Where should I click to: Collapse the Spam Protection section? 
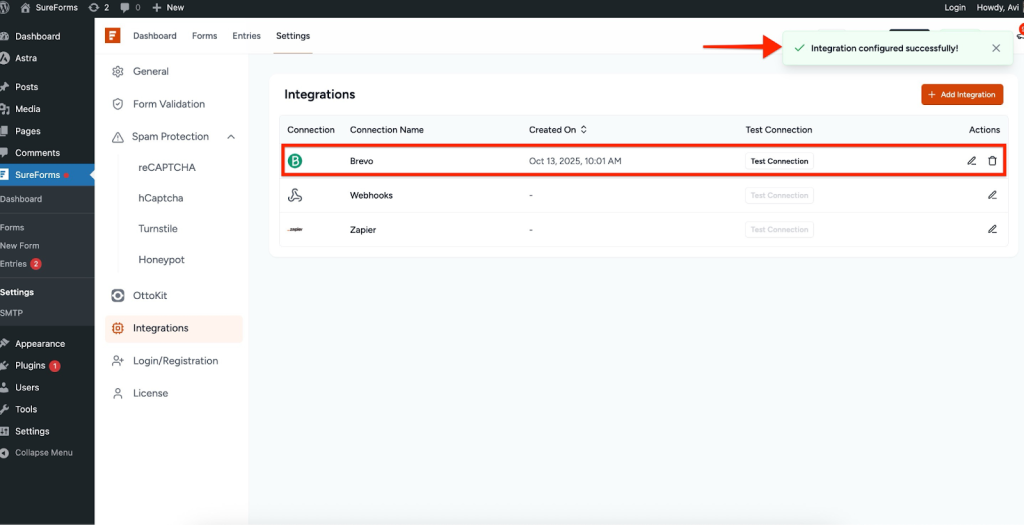tap(231, 137)
